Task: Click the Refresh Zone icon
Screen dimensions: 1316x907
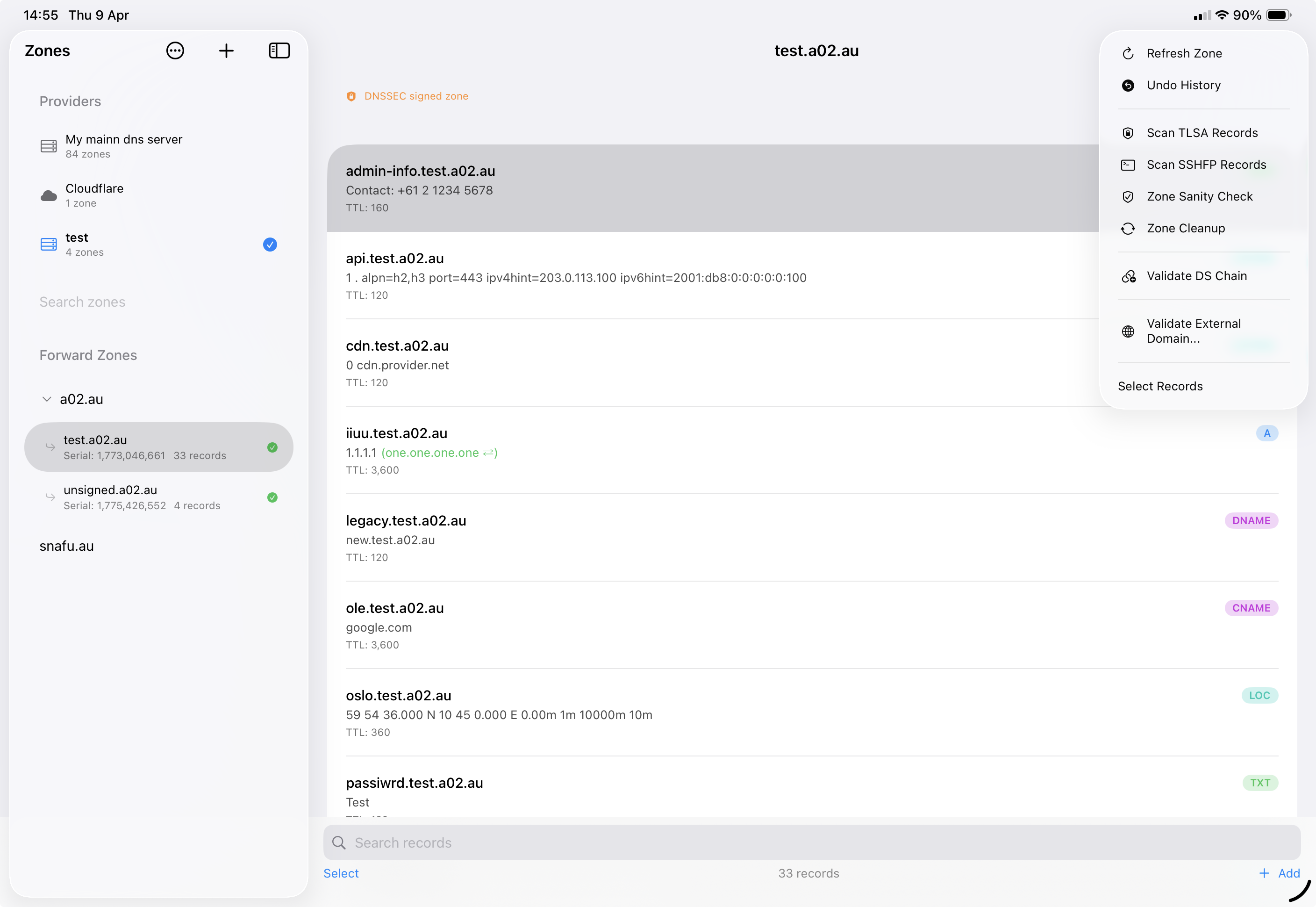Action: point(1128,53)
